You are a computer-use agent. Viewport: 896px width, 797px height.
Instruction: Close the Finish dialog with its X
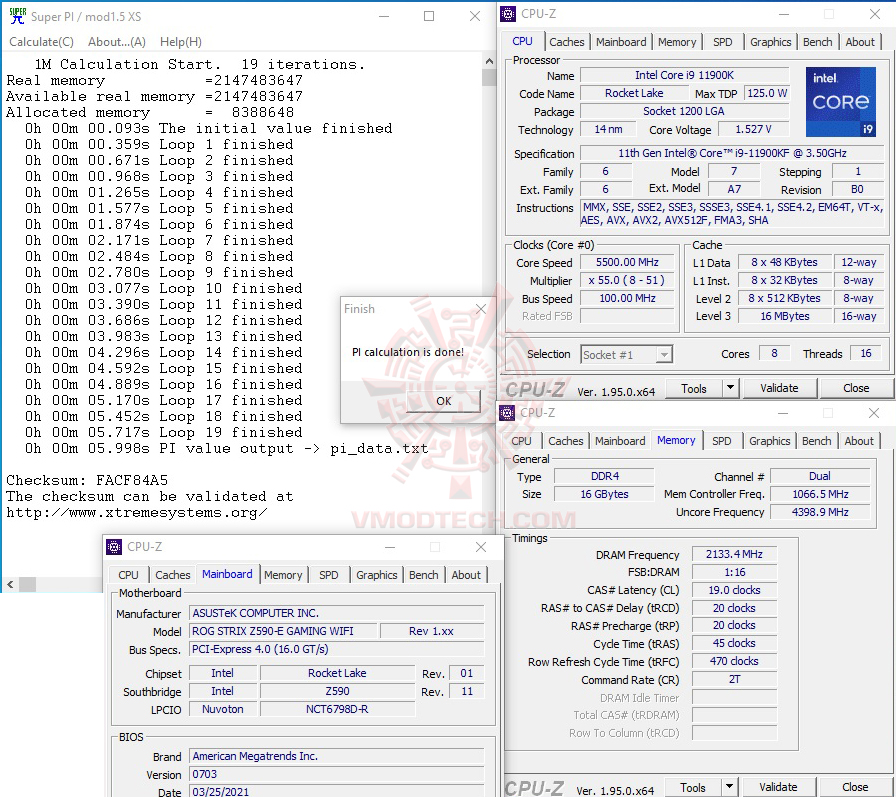tap(481, 309)
